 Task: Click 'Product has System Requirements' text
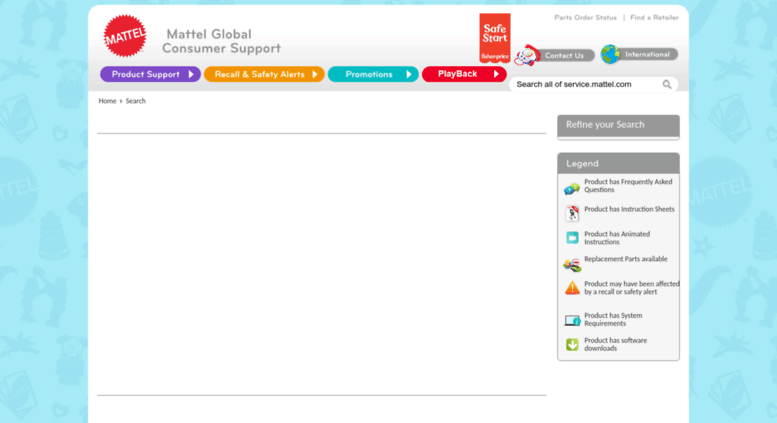coord(613,319)
